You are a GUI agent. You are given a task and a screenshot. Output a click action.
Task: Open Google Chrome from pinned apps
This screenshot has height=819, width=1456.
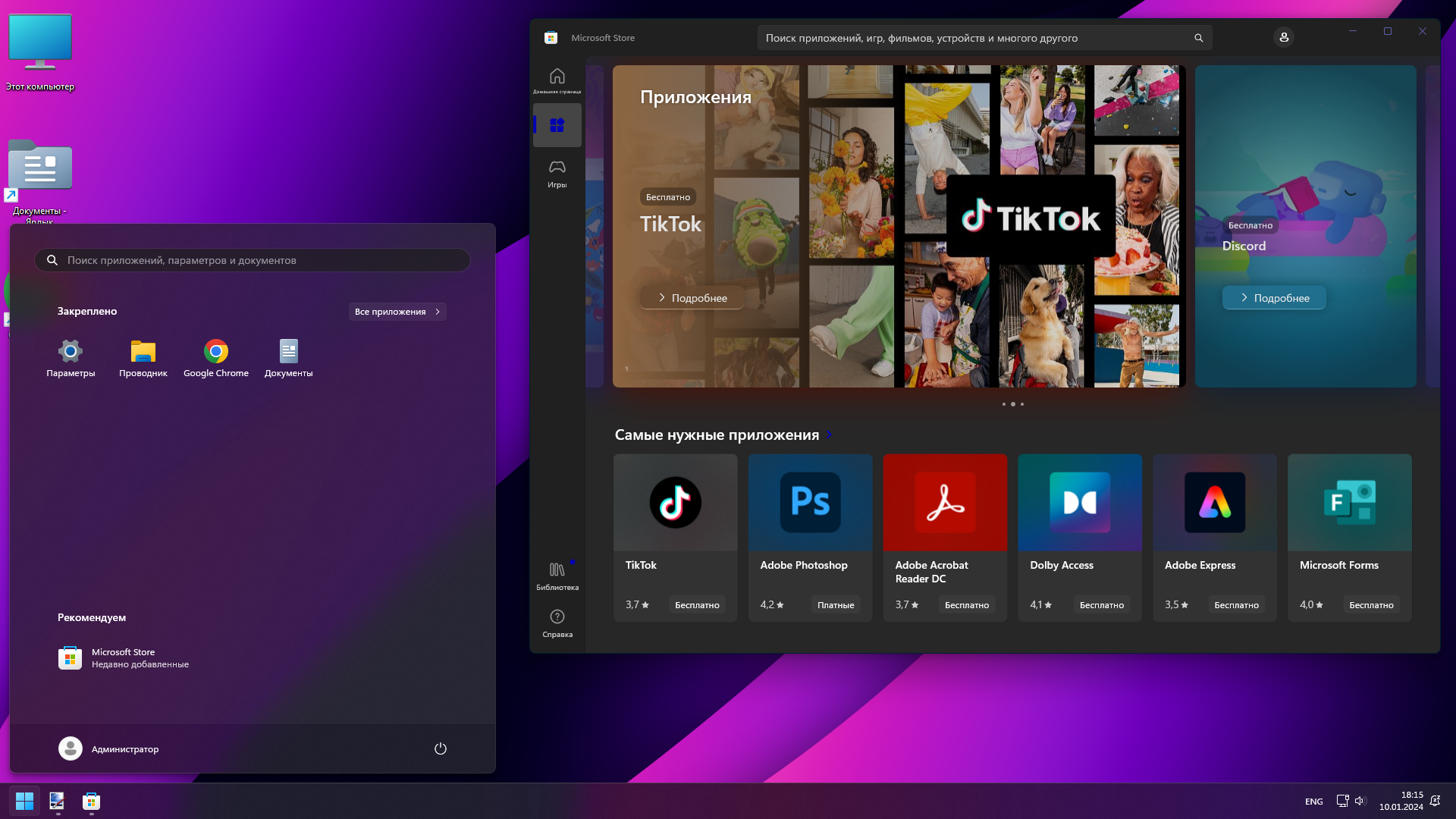pos(216,358)
